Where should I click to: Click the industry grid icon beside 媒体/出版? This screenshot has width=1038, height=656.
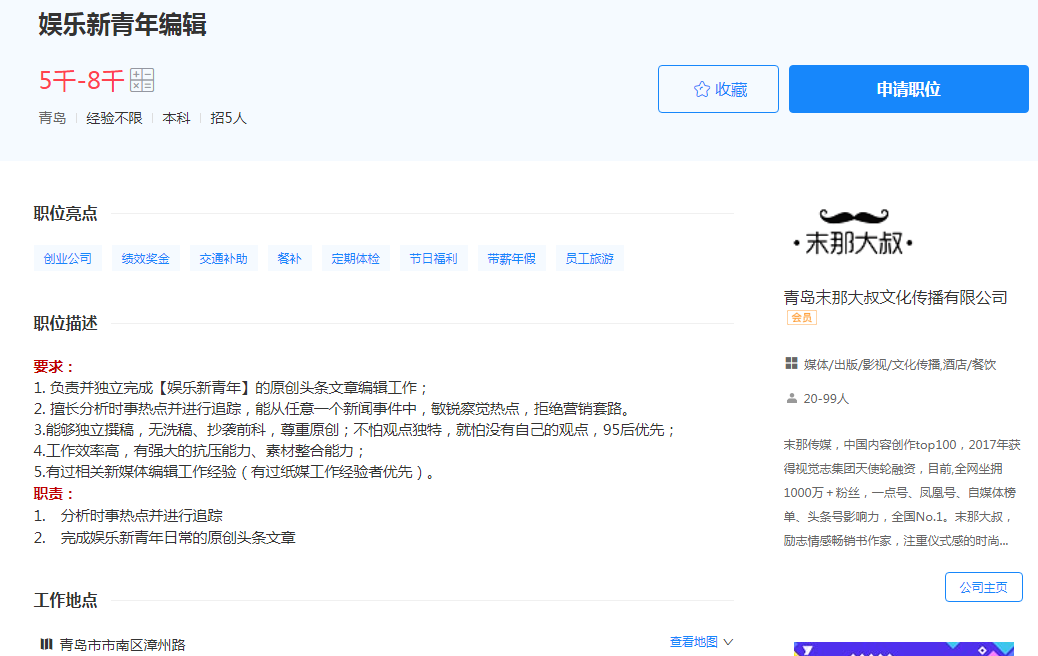point(792,364)
